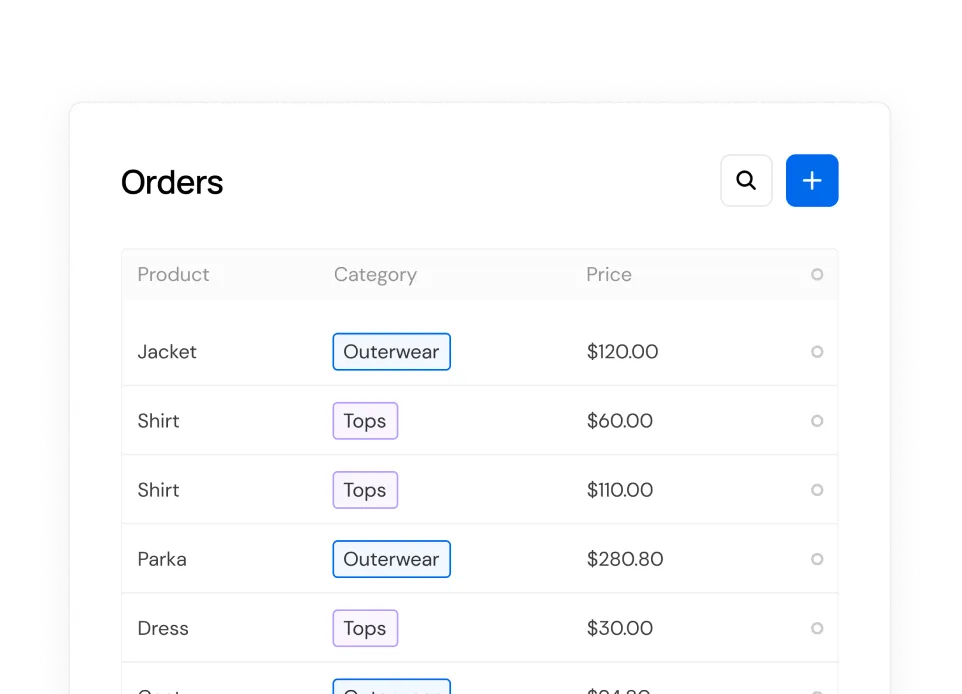
Task: Click the circle icon next to the $60.00 Shirt
Action: click(817, 420)
